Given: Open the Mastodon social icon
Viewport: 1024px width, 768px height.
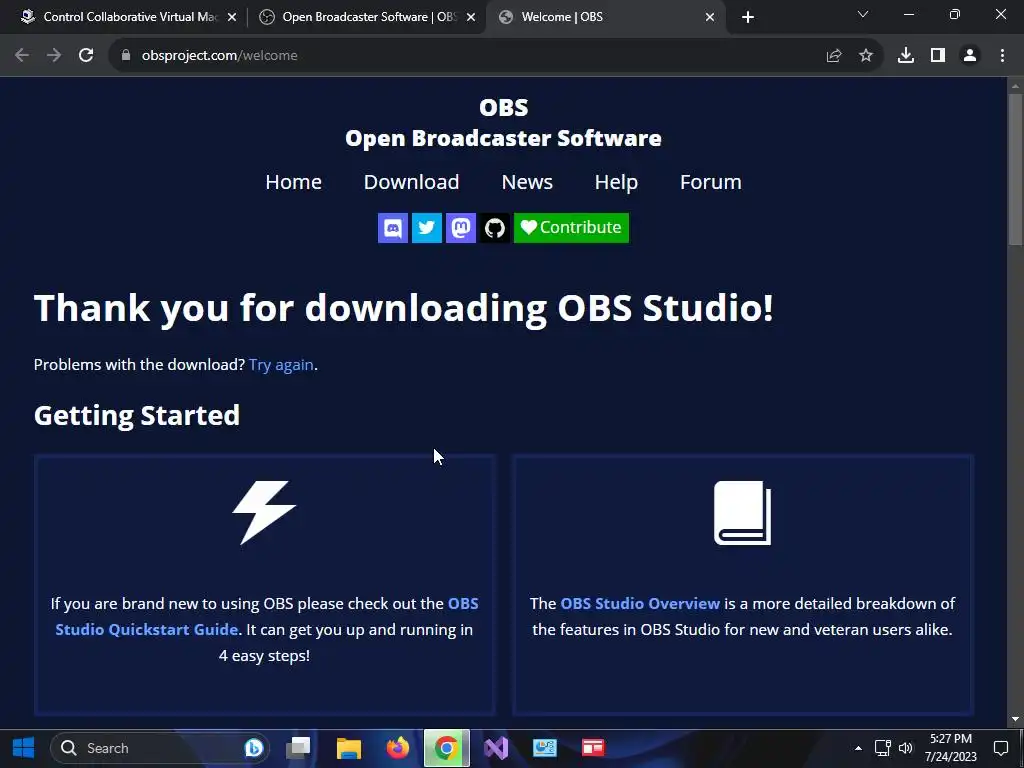Looking at the screenshot, I should tap(460, 228).
